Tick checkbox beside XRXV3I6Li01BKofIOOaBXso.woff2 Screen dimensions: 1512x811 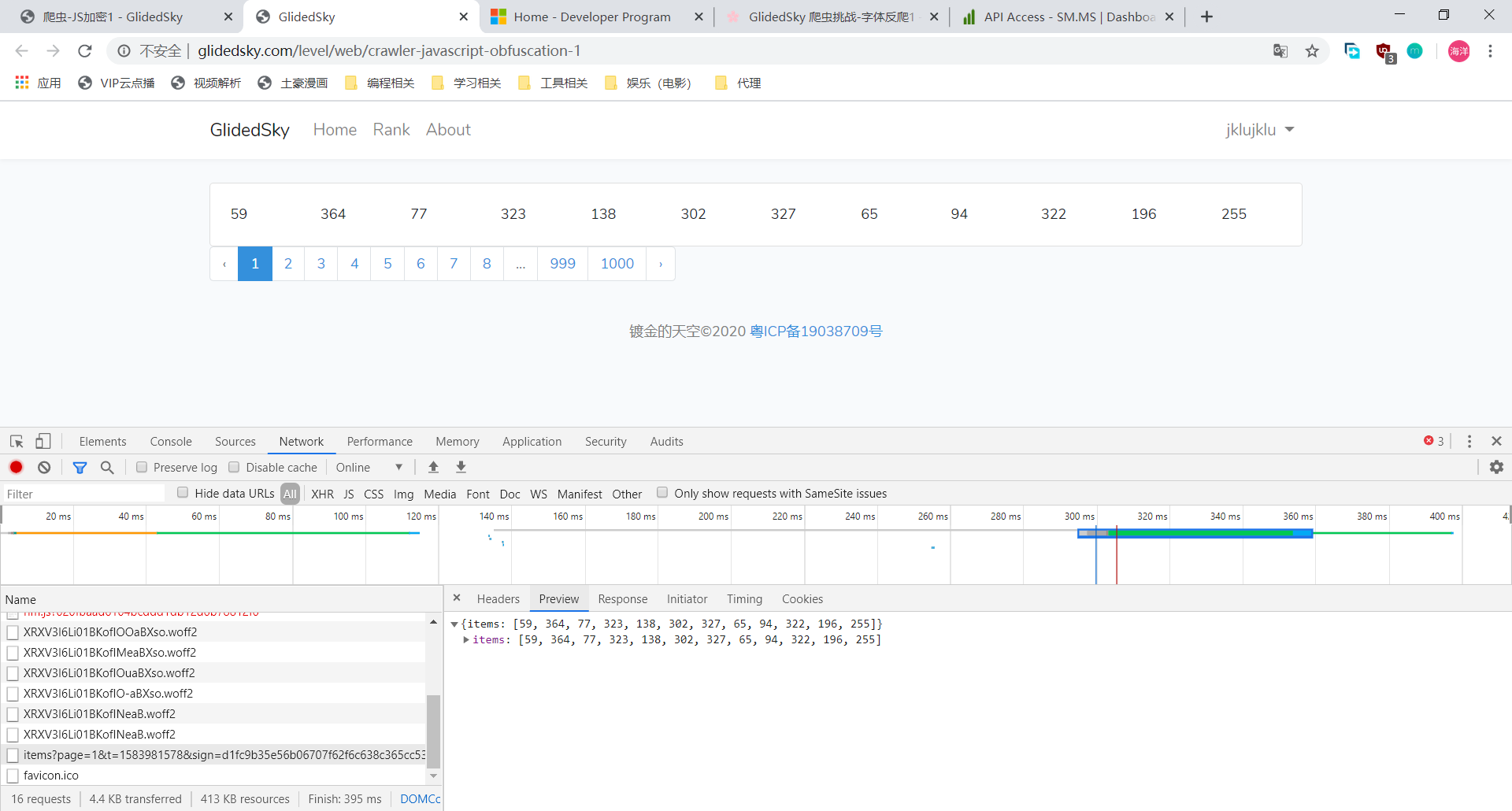13,632
